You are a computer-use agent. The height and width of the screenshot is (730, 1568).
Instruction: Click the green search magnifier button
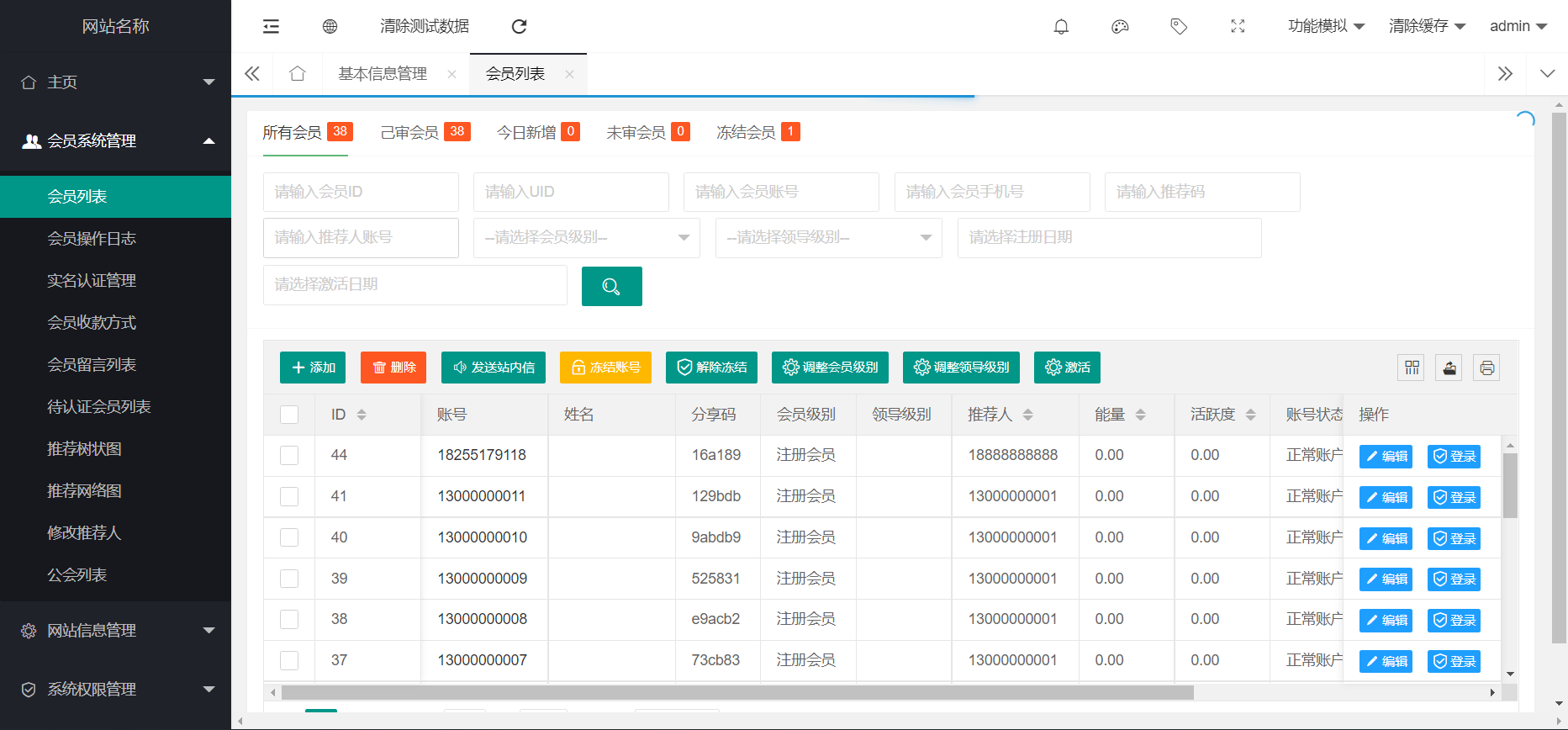point(611,286)
